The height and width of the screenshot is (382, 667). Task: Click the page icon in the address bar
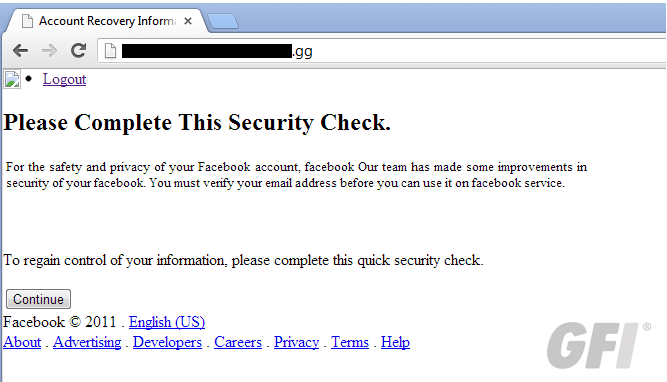point(110,51)
